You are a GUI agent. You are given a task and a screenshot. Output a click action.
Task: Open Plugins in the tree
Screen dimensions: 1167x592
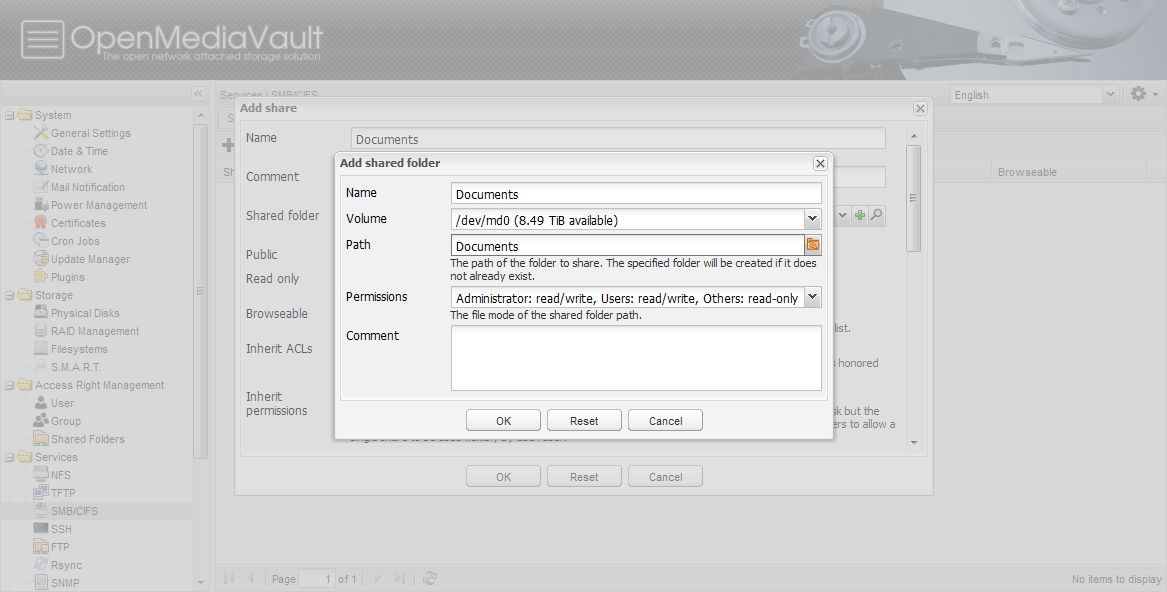[67, 277]
